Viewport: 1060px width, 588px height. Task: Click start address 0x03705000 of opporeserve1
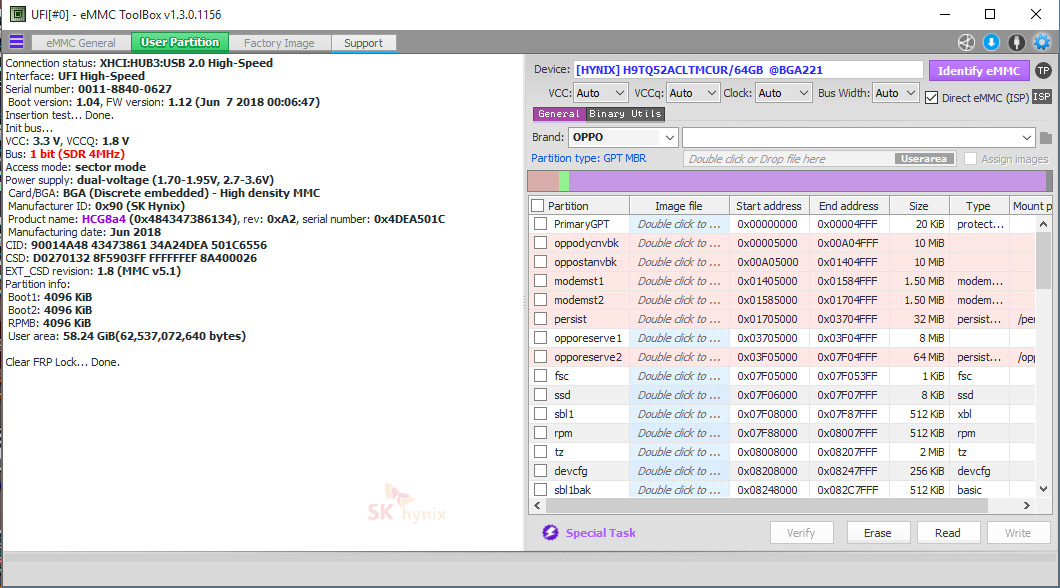[x=767, y=338]
